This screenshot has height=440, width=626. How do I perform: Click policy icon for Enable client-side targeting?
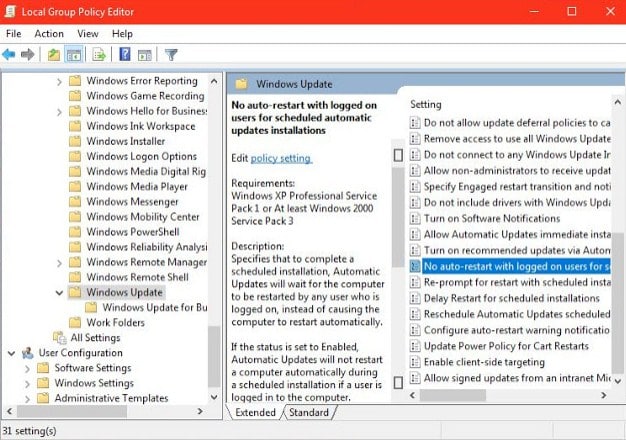(x=415, y=362)
